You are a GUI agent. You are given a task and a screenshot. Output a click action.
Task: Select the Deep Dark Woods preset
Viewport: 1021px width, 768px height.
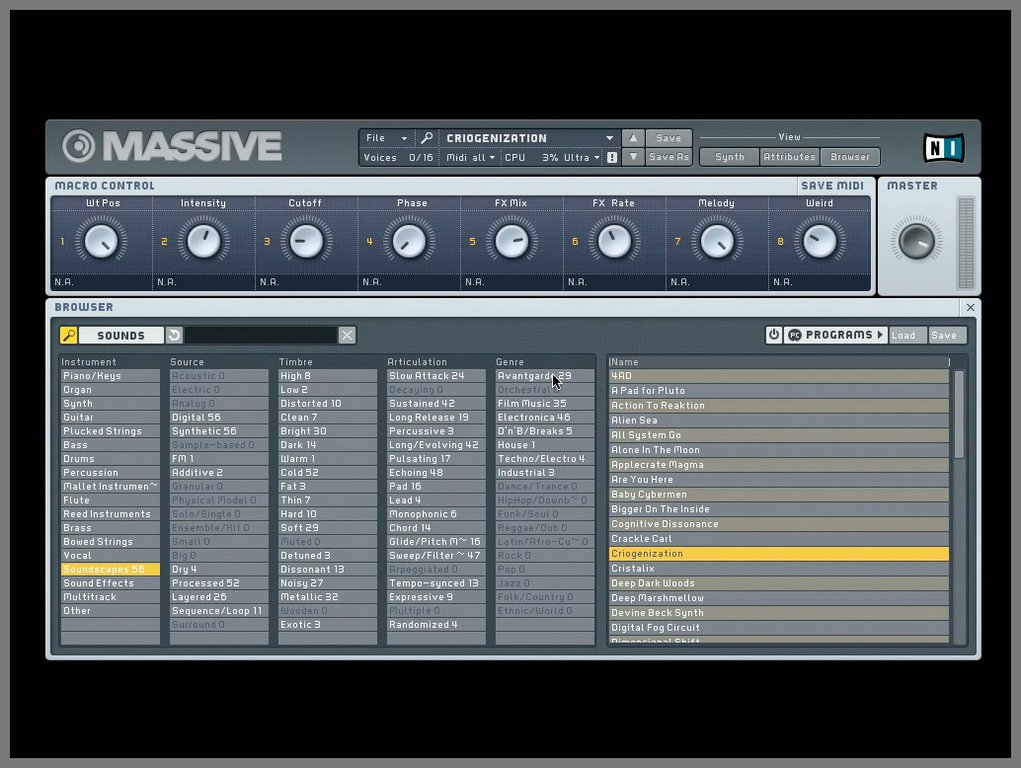point(779,584)
